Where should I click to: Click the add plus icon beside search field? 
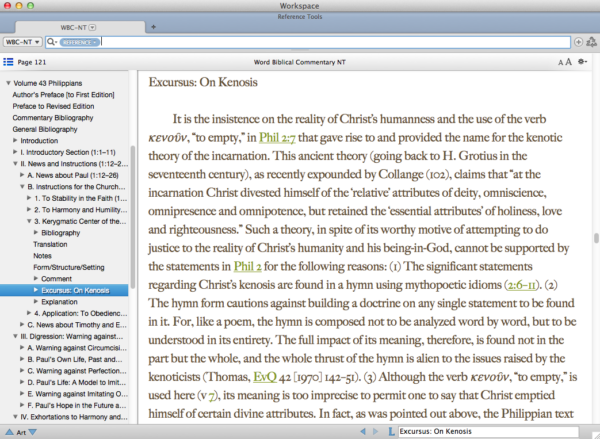click(579, 42)
